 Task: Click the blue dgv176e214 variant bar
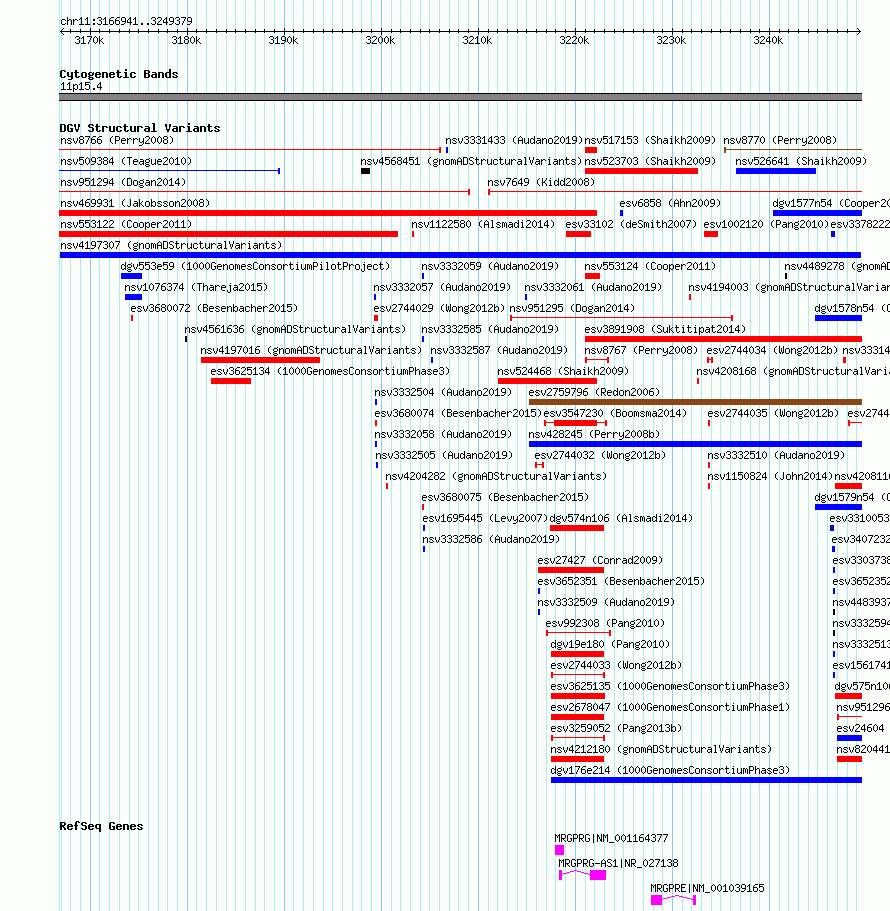(706, 780)
